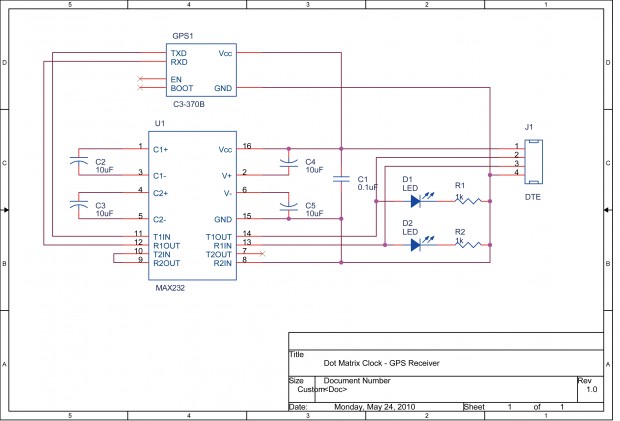This screenshot has width=620, height=421.
Task: Click the no-connect X on EN pin
Action: click(x=140, y=79)
